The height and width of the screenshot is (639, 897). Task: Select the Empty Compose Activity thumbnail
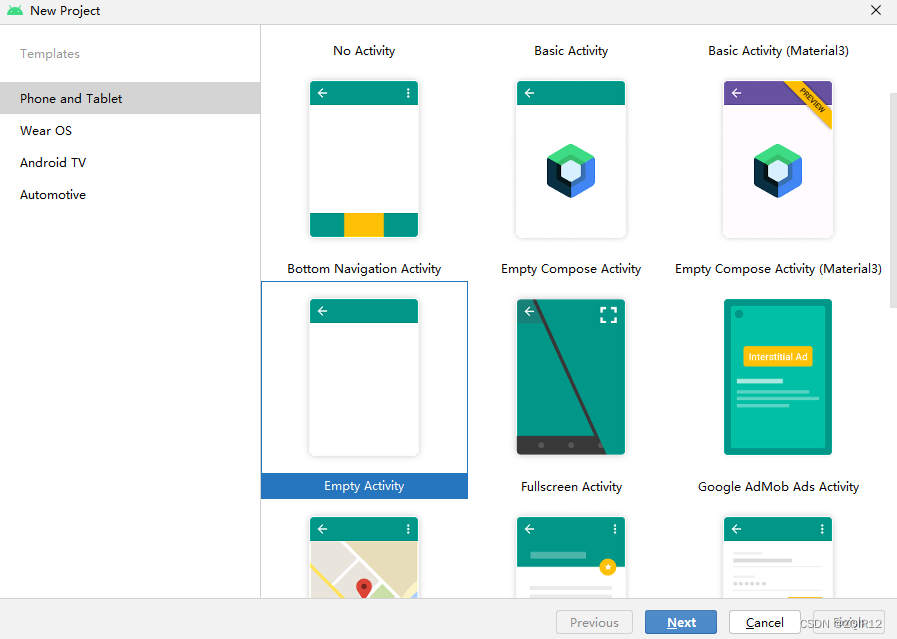coord(571,159)
